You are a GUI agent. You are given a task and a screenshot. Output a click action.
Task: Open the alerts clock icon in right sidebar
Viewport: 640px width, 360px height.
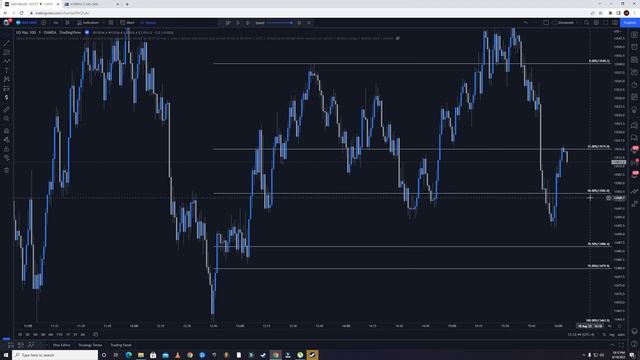tap(634, 47)
